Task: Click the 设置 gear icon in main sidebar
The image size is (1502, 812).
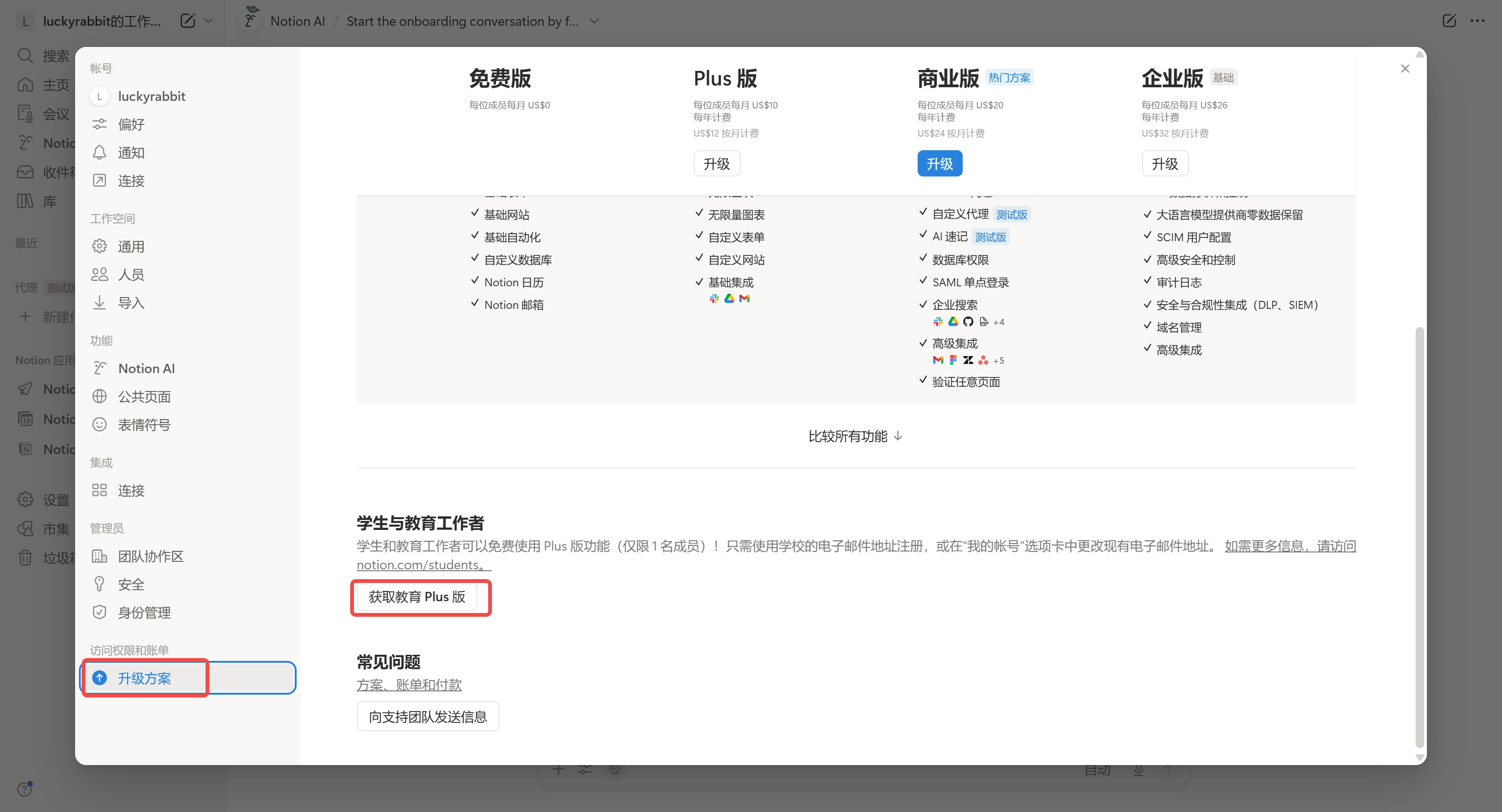Action: [x=25, y=499]
